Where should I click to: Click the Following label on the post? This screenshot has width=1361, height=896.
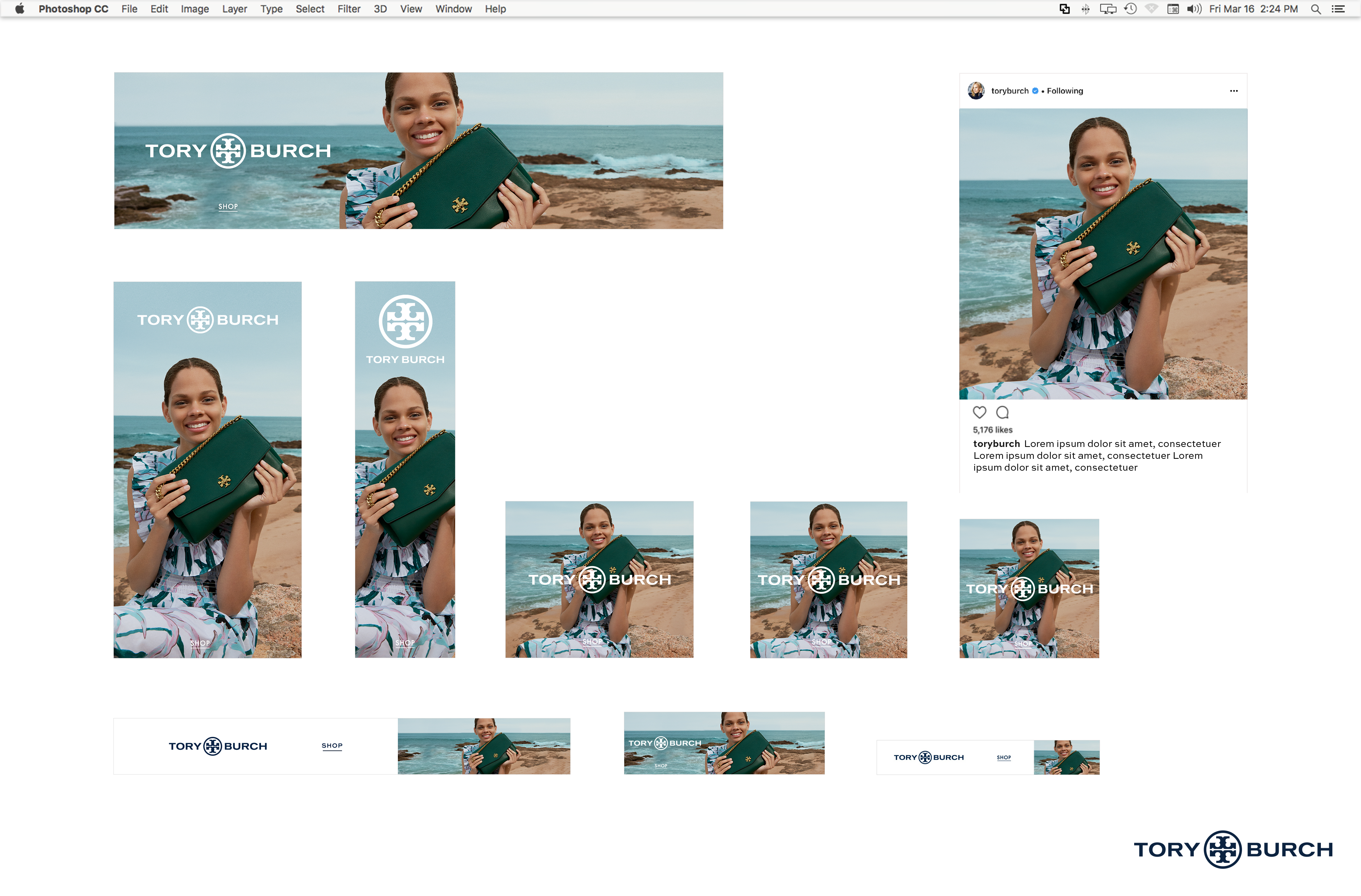coord(1065,91)
